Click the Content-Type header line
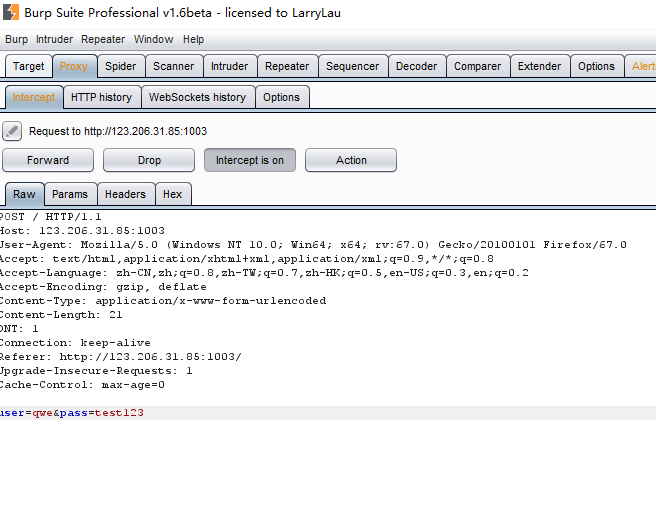The height and width of the screenshot is (515, 656). (x=163, y=301)
